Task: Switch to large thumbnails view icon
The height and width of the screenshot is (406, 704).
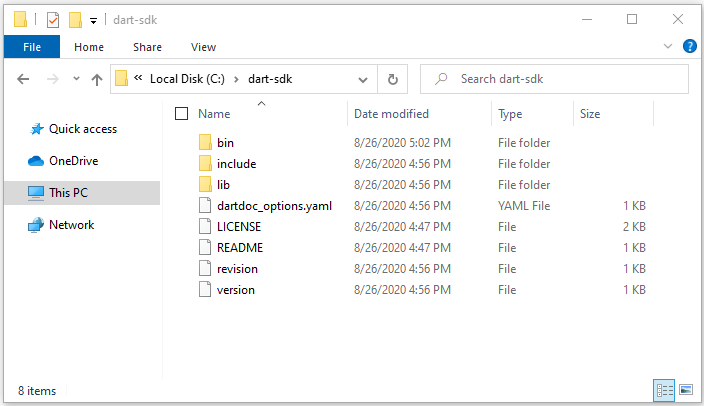Action: (x=686, y=390)
